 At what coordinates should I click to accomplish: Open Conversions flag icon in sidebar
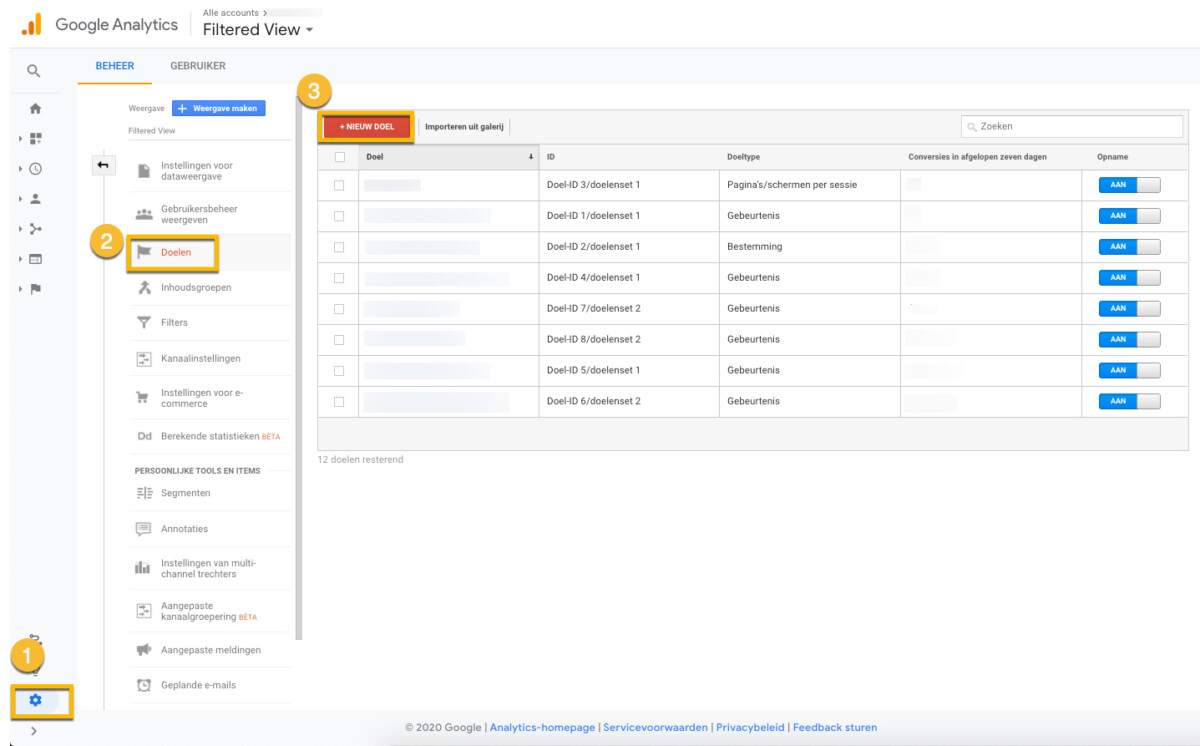pyautogui.click(x=36, y=289)
